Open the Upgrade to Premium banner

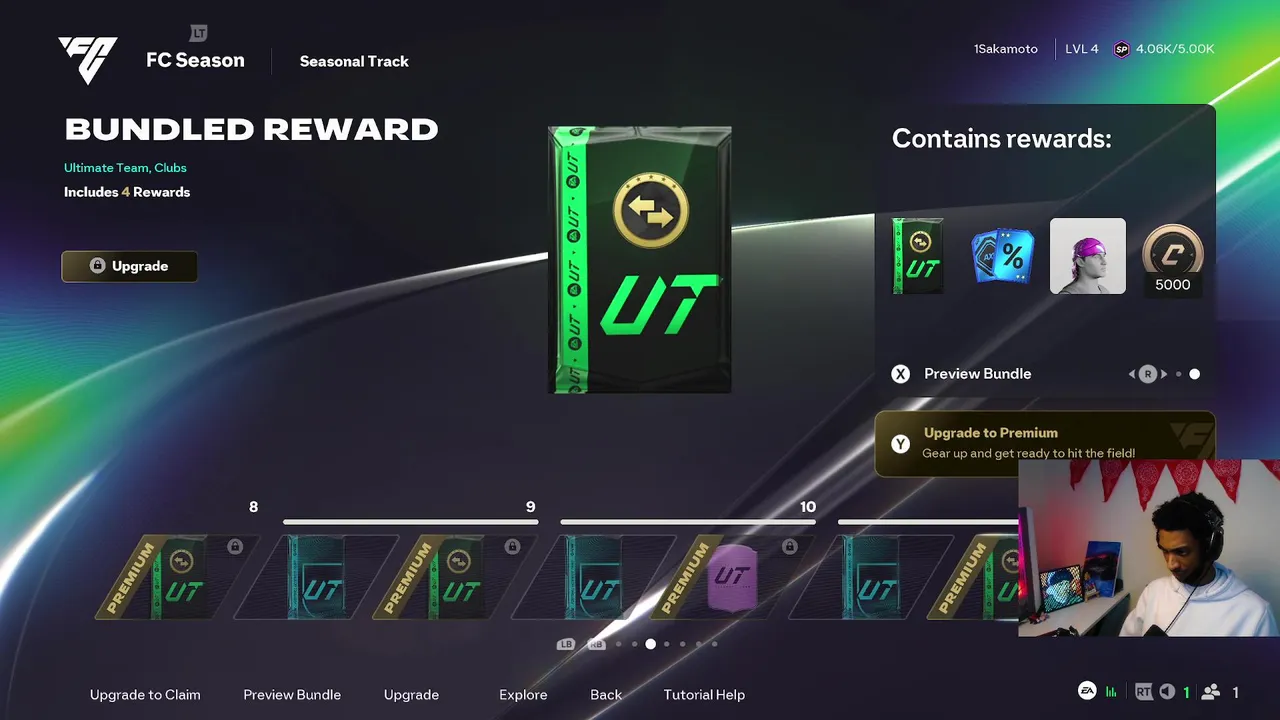coord(1045,443)
